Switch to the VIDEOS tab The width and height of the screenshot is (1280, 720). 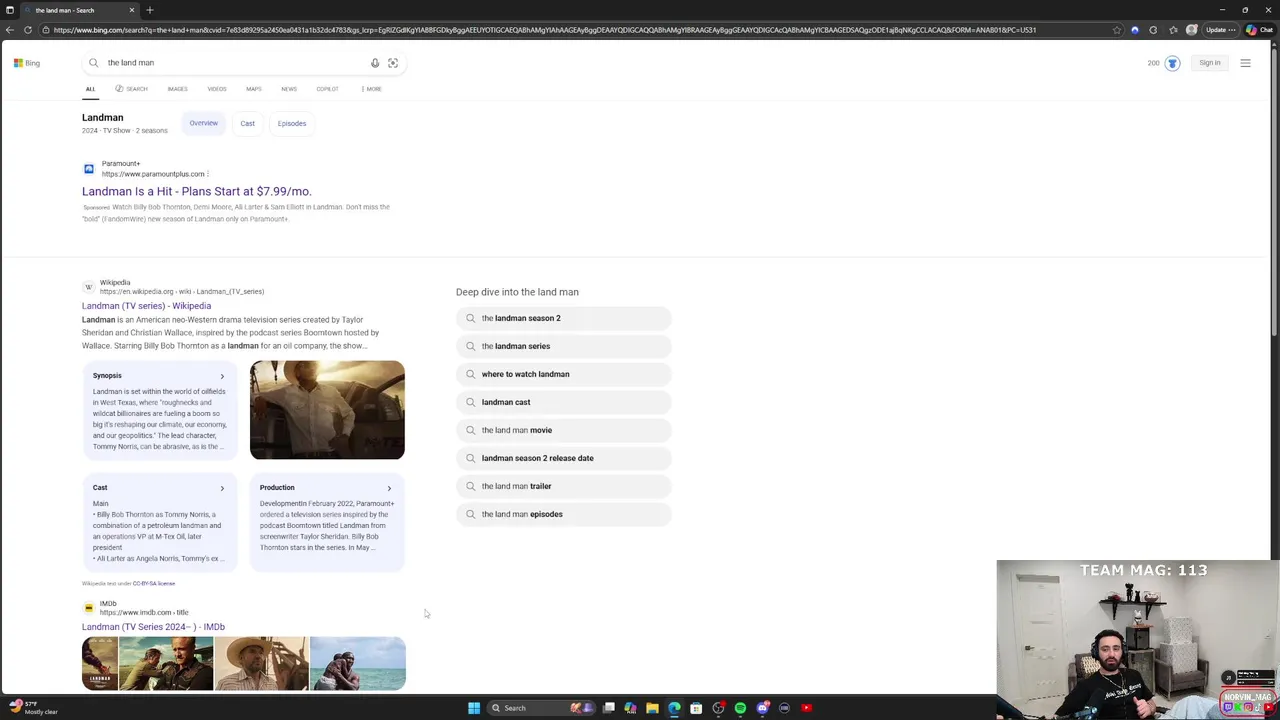pos(217,89)
